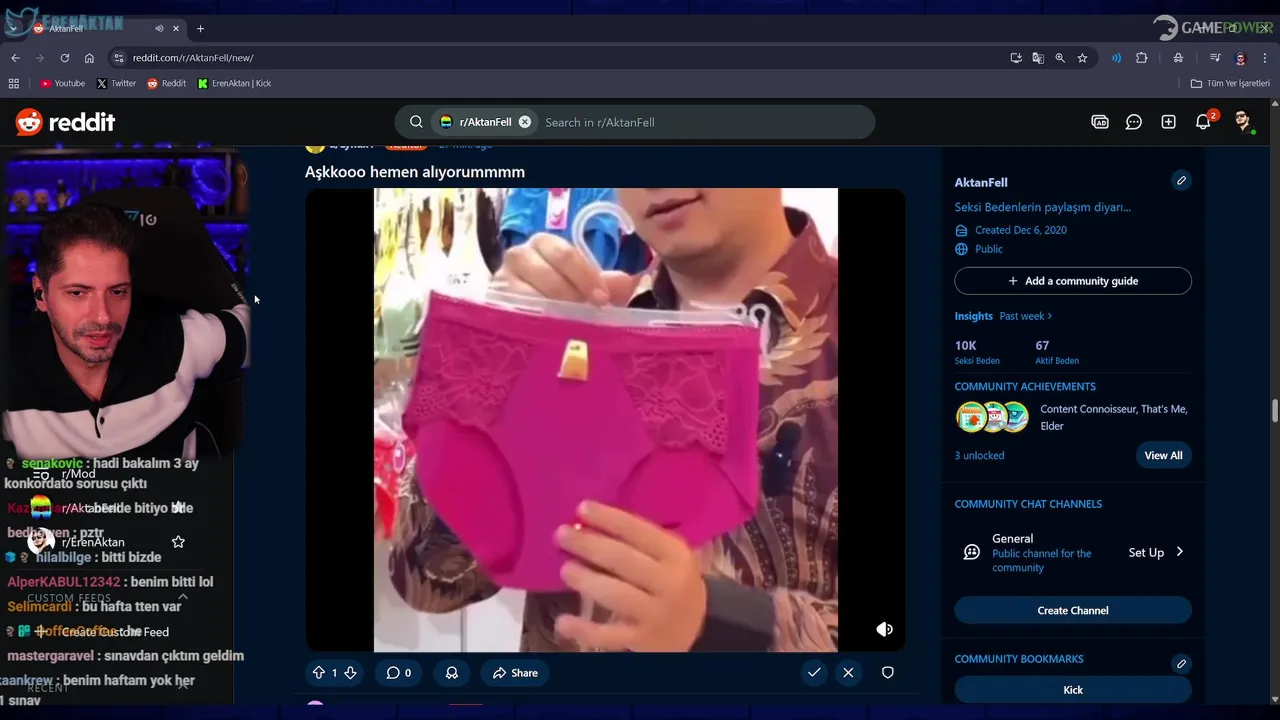Open the tab search dropdown arrow

point(13,29)
